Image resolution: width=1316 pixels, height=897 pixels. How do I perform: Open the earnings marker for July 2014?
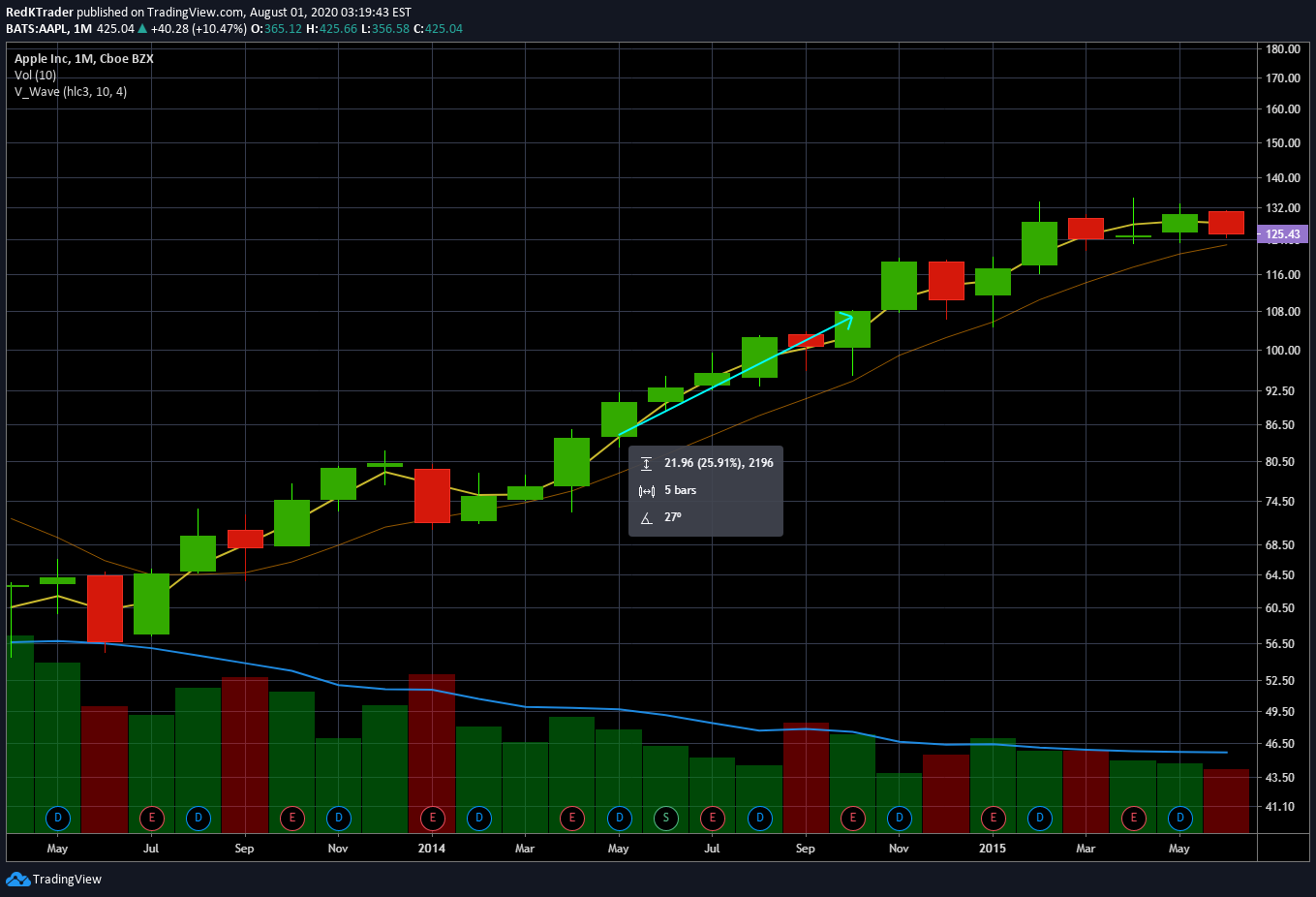coord(713,818)
